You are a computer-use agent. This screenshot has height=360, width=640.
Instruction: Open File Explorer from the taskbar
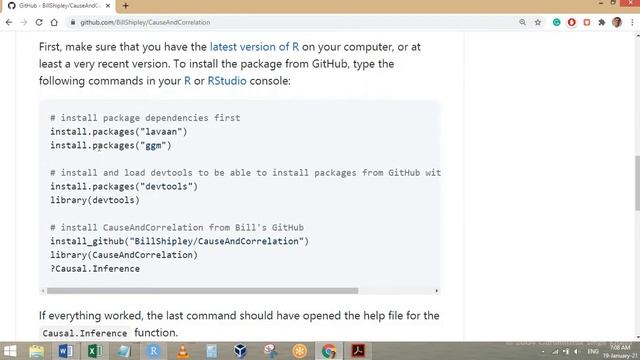pos(36,351)
